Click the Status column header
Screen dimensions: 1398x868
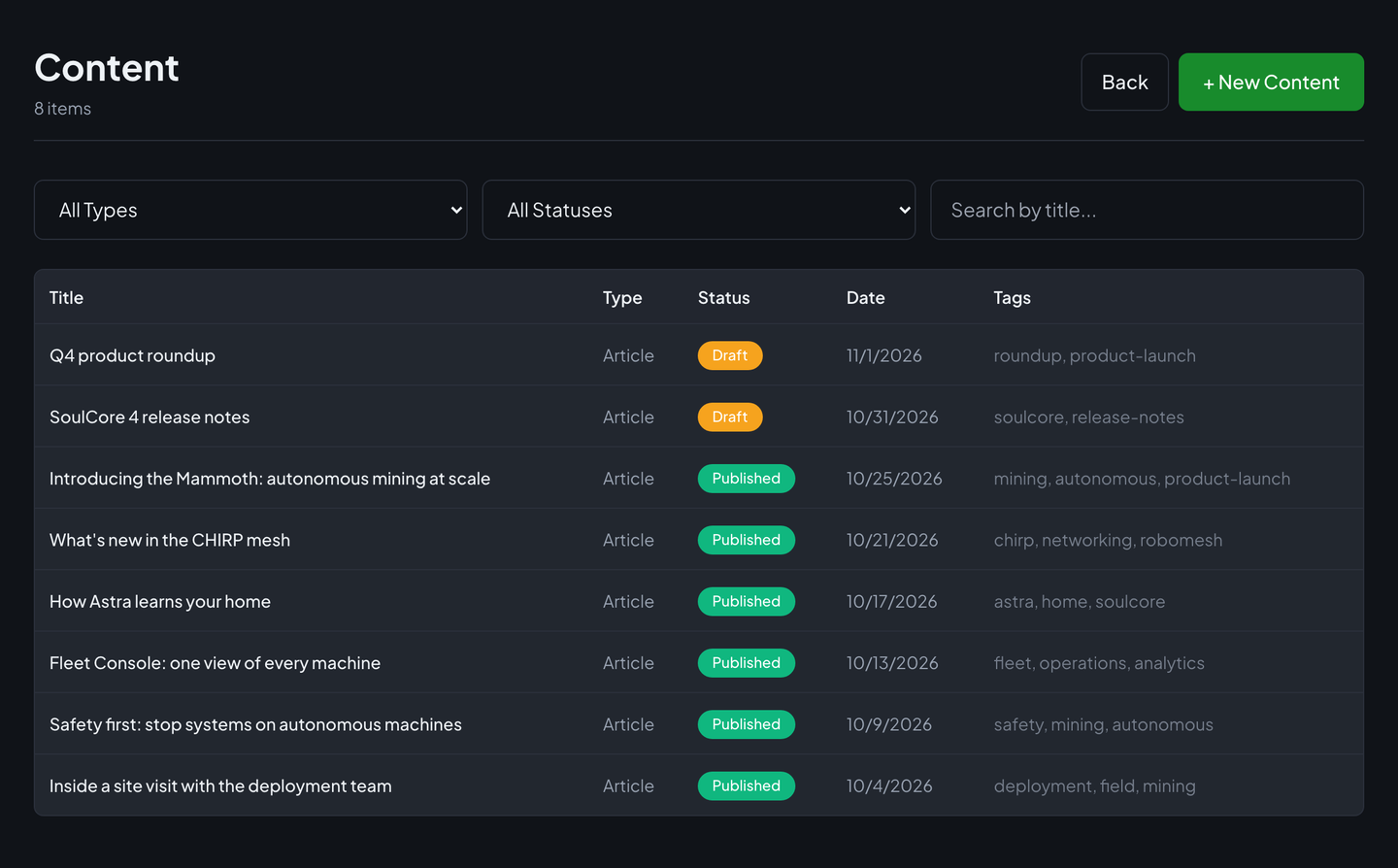point(723,298)
